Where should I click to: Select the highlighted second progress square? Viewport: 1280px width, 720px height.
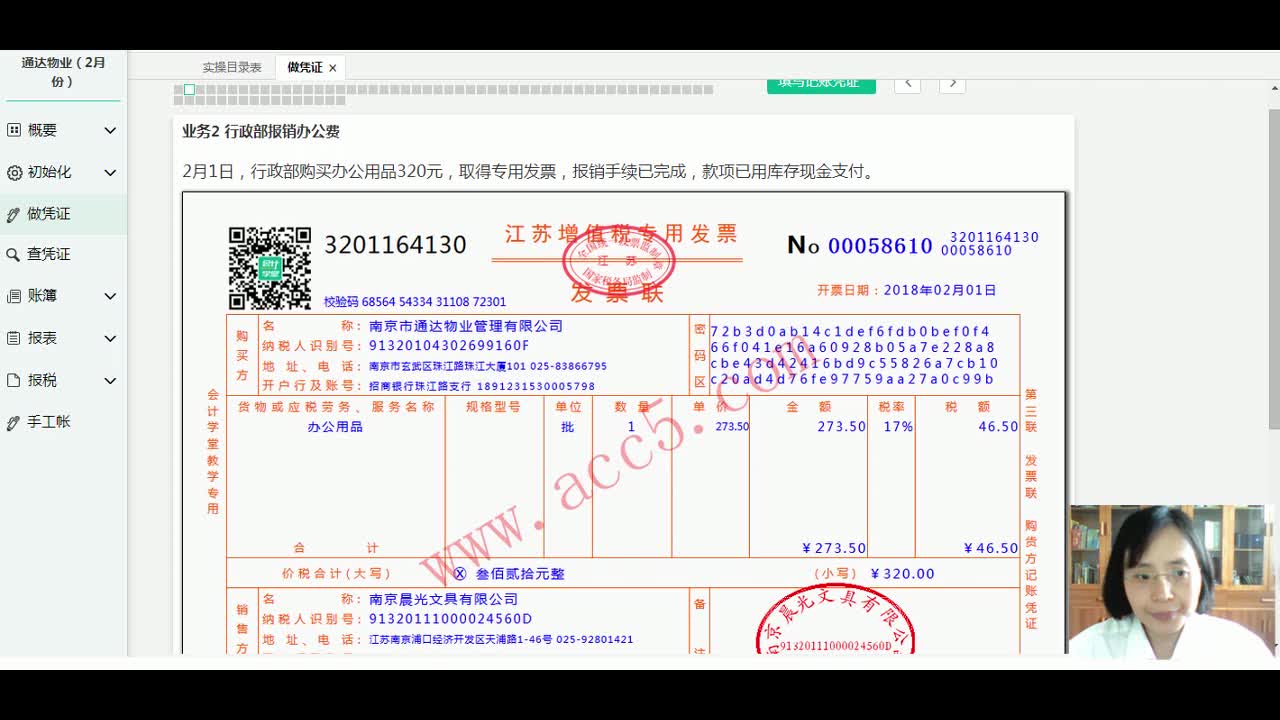[190, 90]
